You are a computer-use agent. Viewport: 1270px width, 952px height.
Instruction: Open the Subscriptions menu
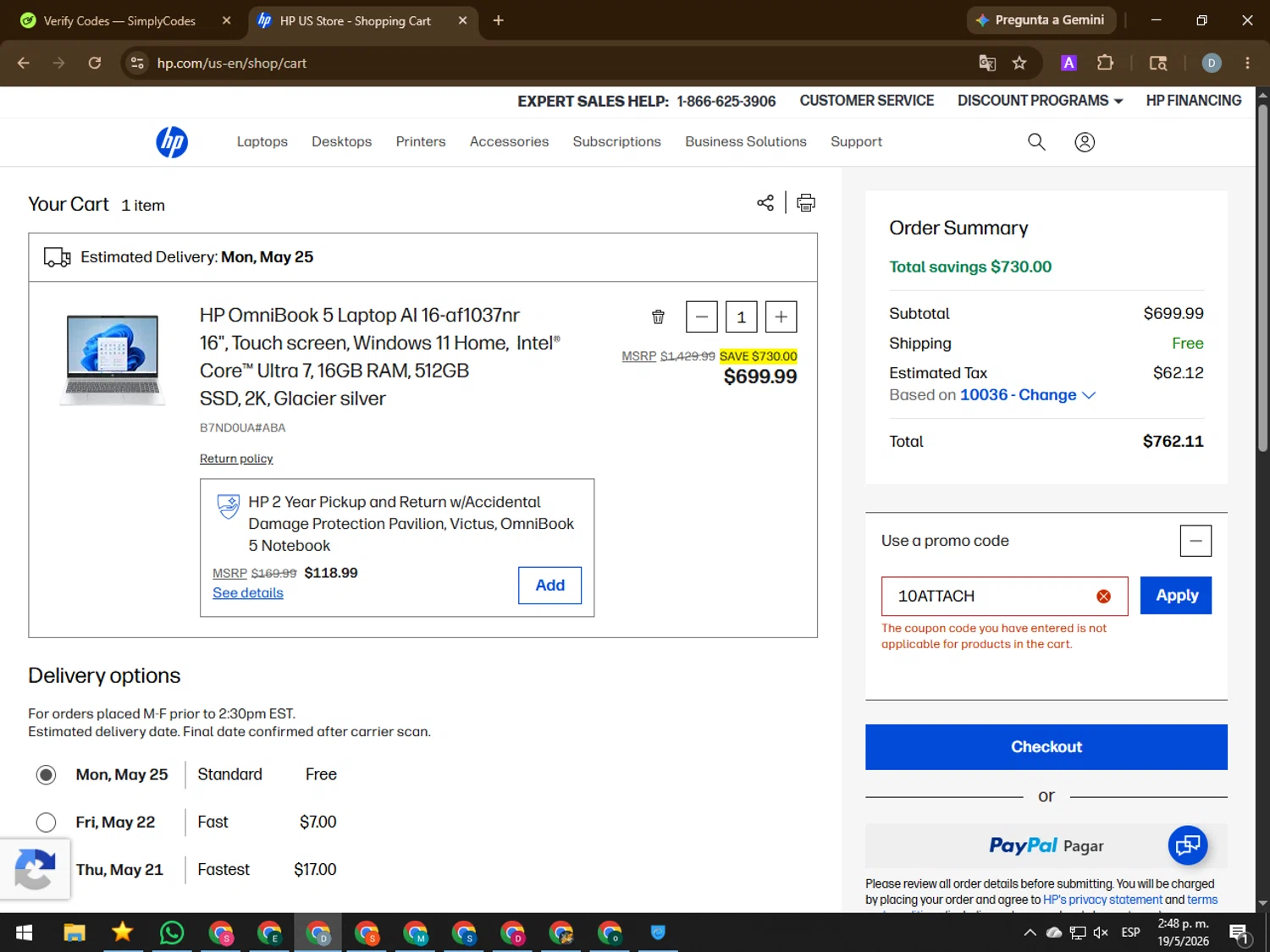[x=617, y=142]
